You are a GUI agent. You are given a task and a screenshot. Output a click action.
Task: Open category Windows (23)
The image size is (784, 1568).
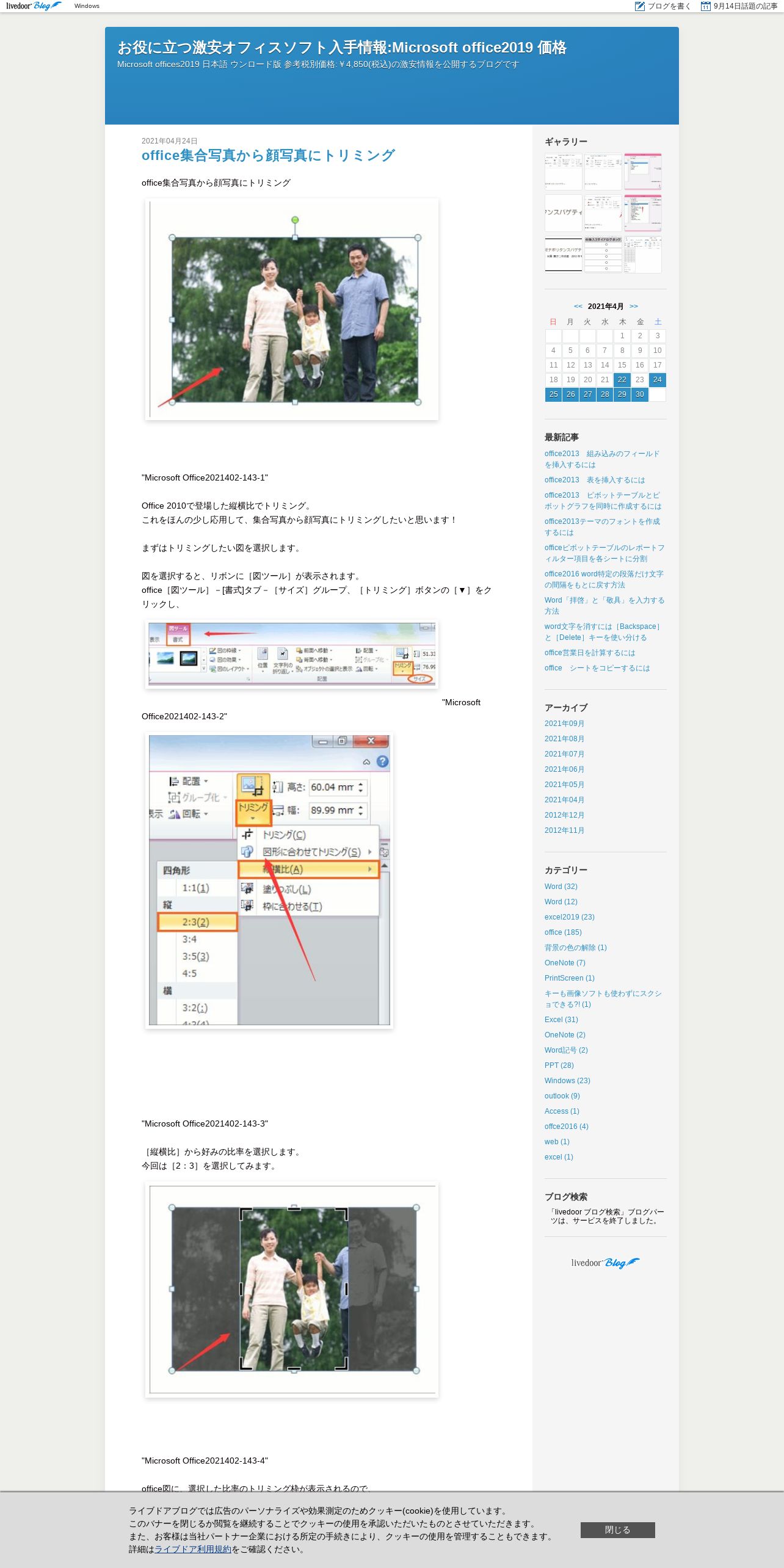click(567, 1081)
